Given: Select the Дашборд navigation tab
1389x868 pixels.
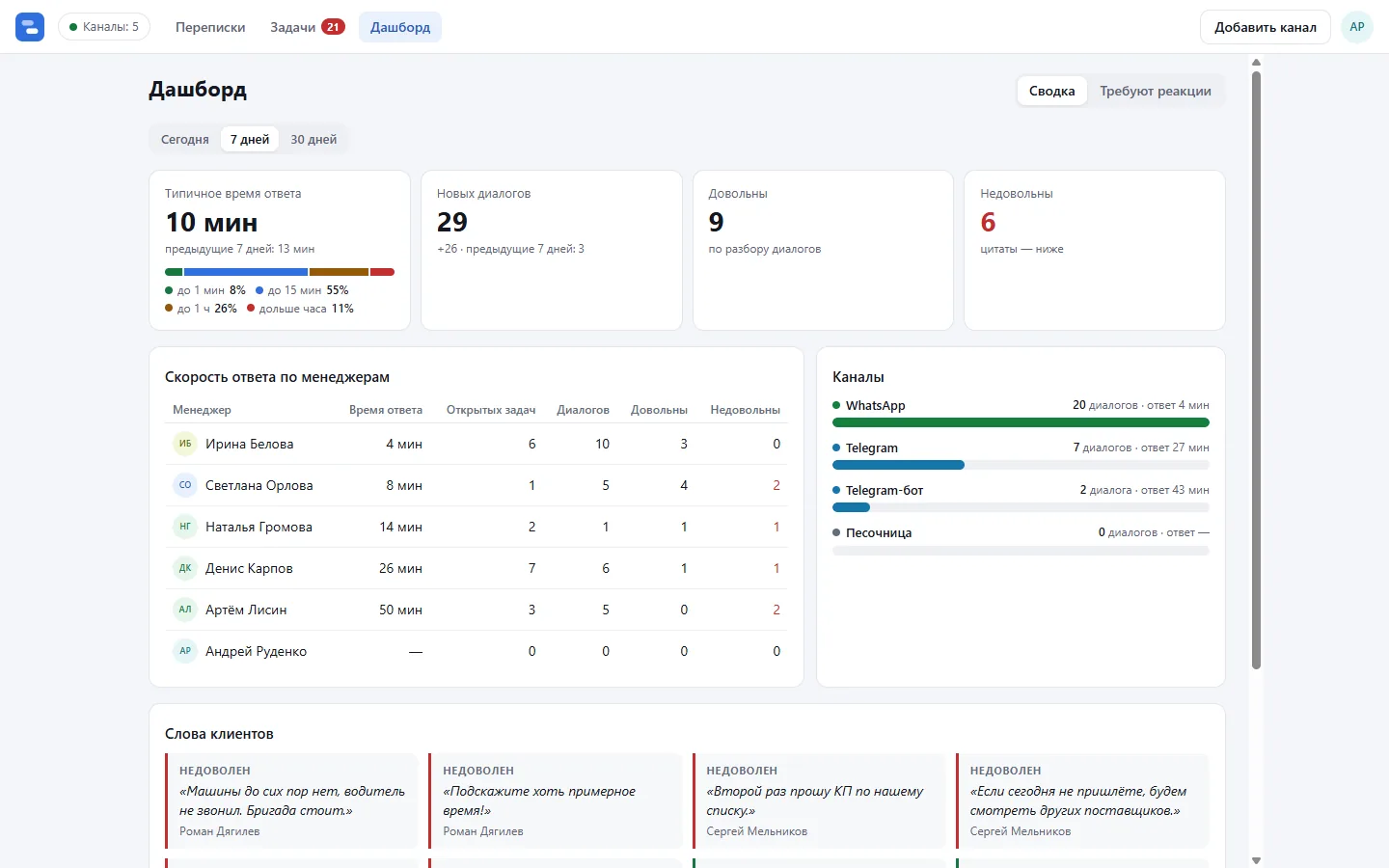Looking at the screenshot, I should (400, 27).
